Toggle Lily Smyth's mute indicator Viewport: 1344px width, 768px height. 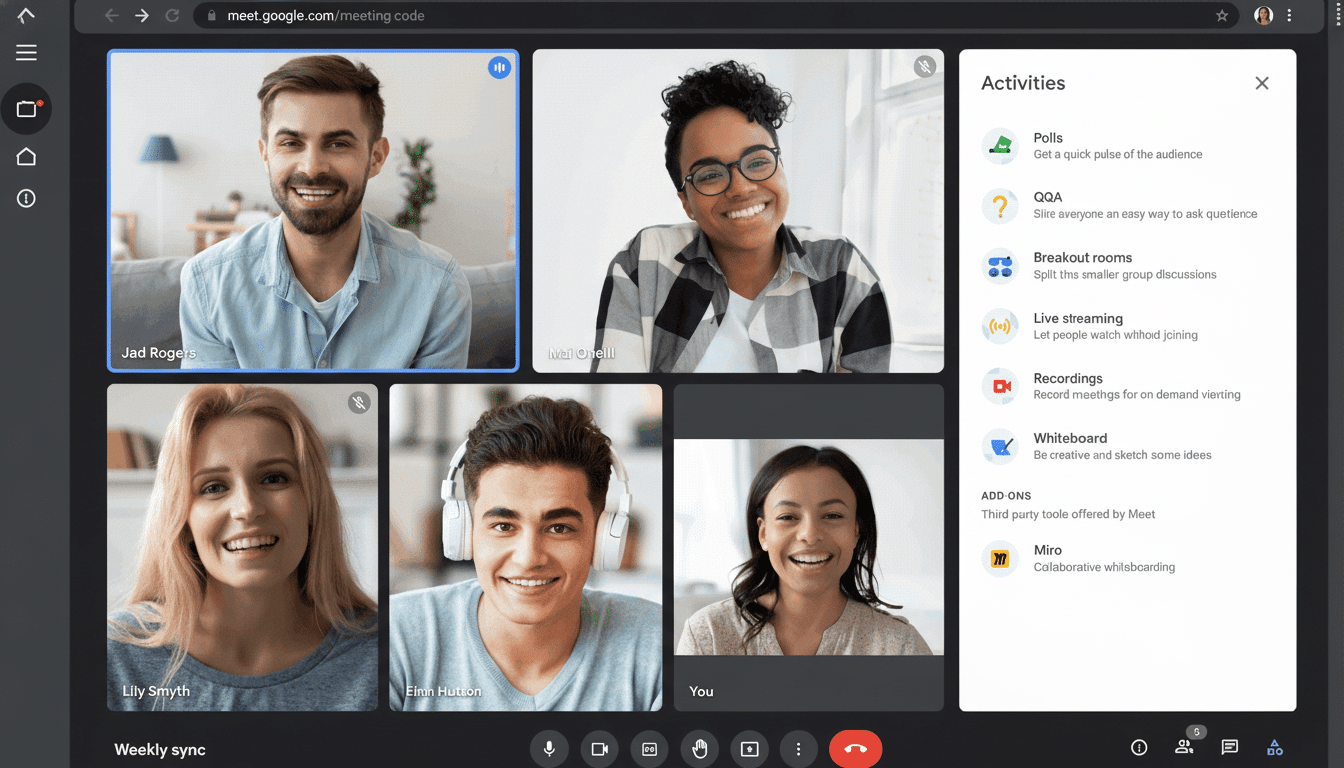point(359,402)
